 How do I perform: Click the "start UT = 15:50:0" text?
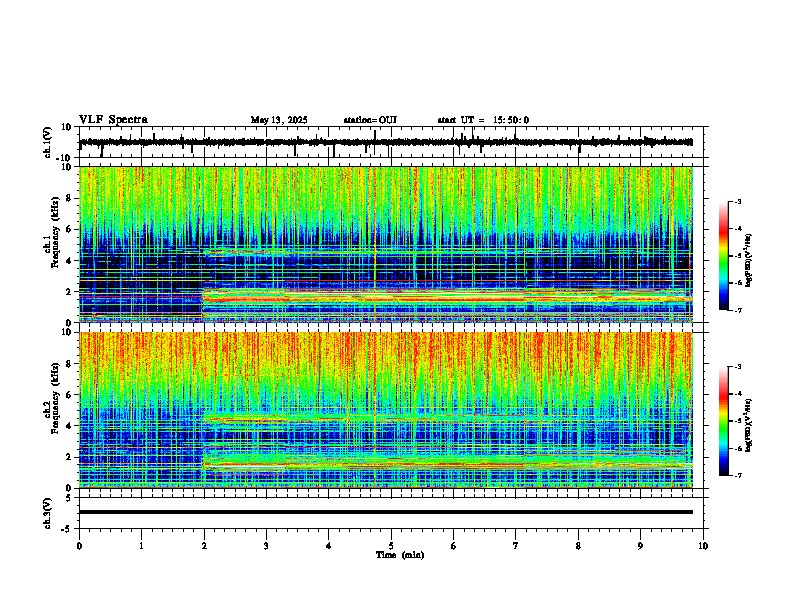pyautogui.click(x=483, y=120)
